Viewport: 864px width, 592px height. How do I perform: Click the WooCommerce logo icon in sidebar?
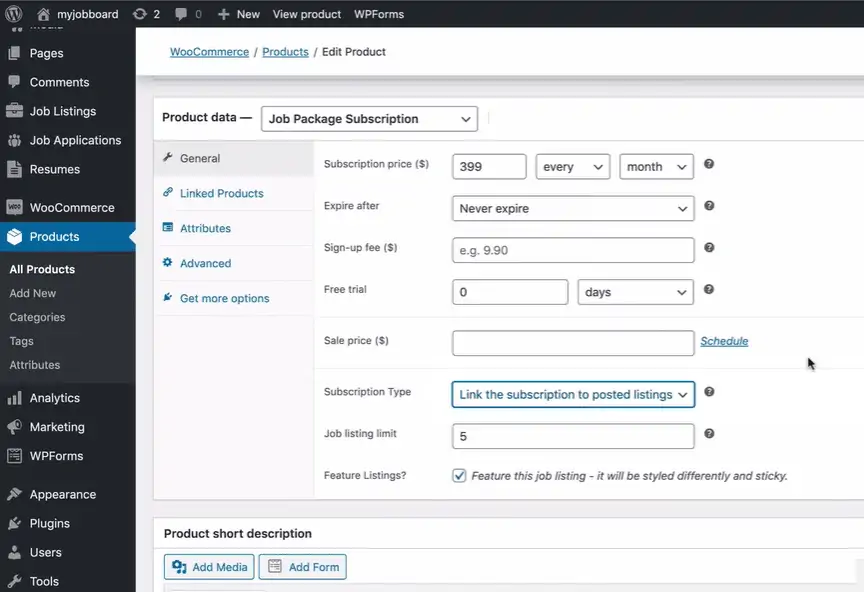(x=14, y=207)
